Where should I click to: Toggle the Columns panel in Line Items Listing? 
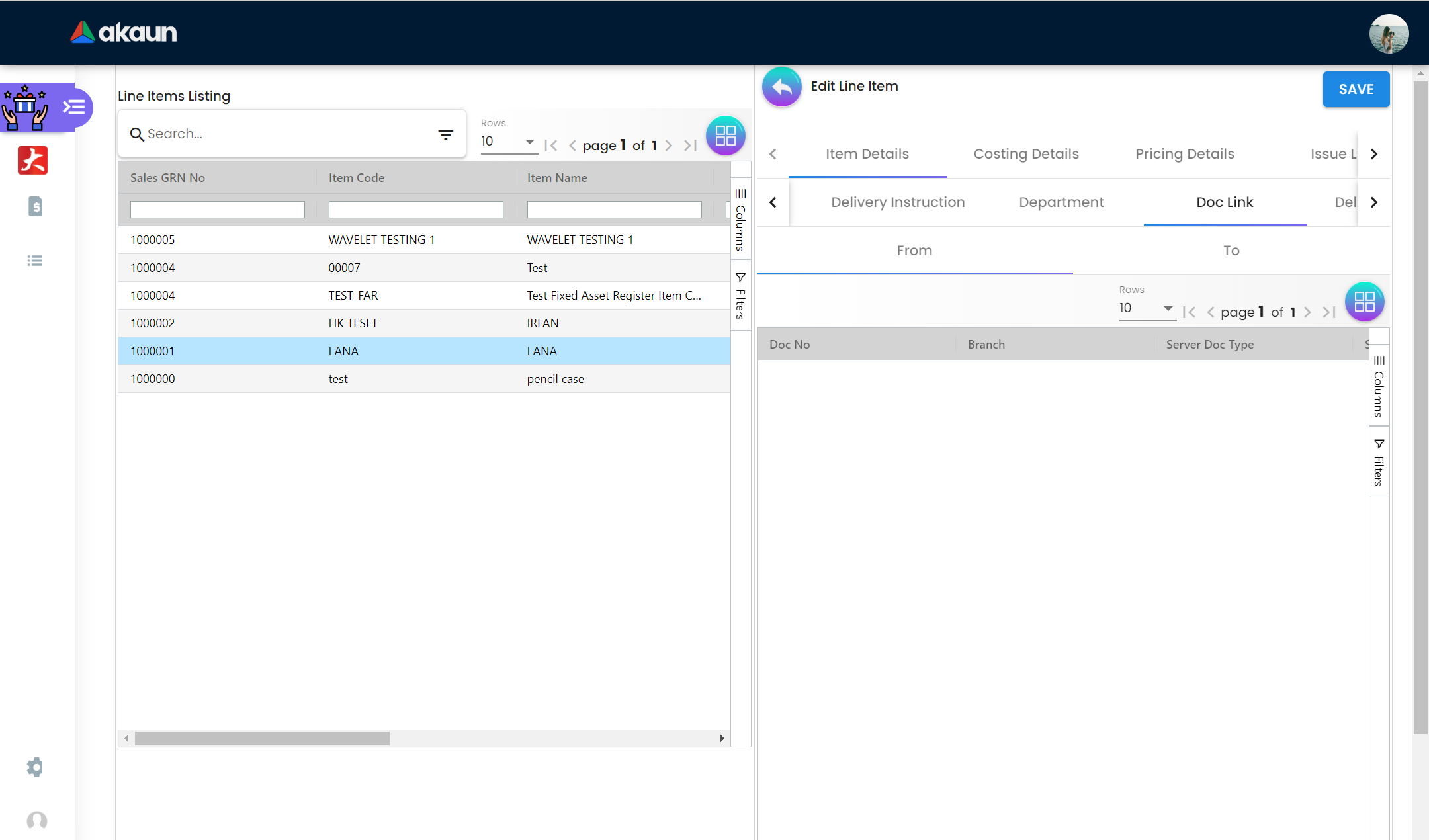coord(740,220)
